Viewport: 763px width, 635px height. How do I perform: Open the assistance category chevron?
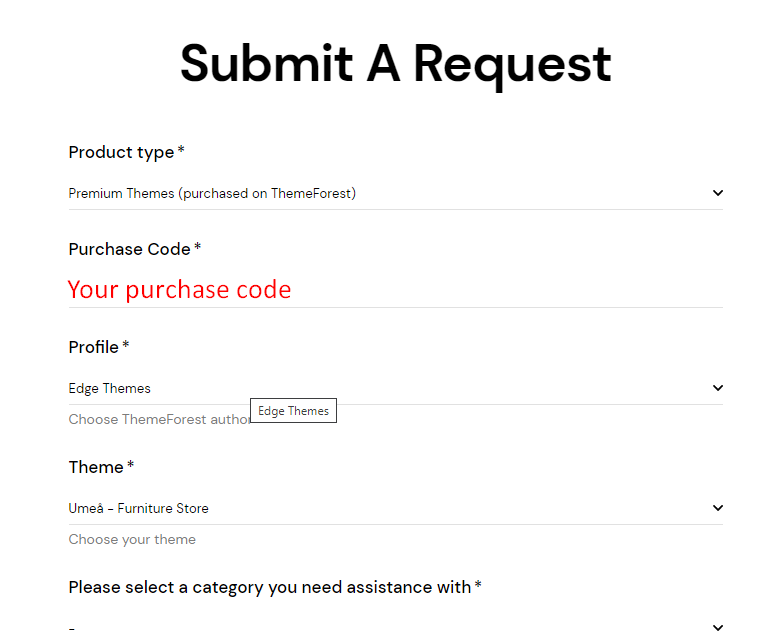717,627
